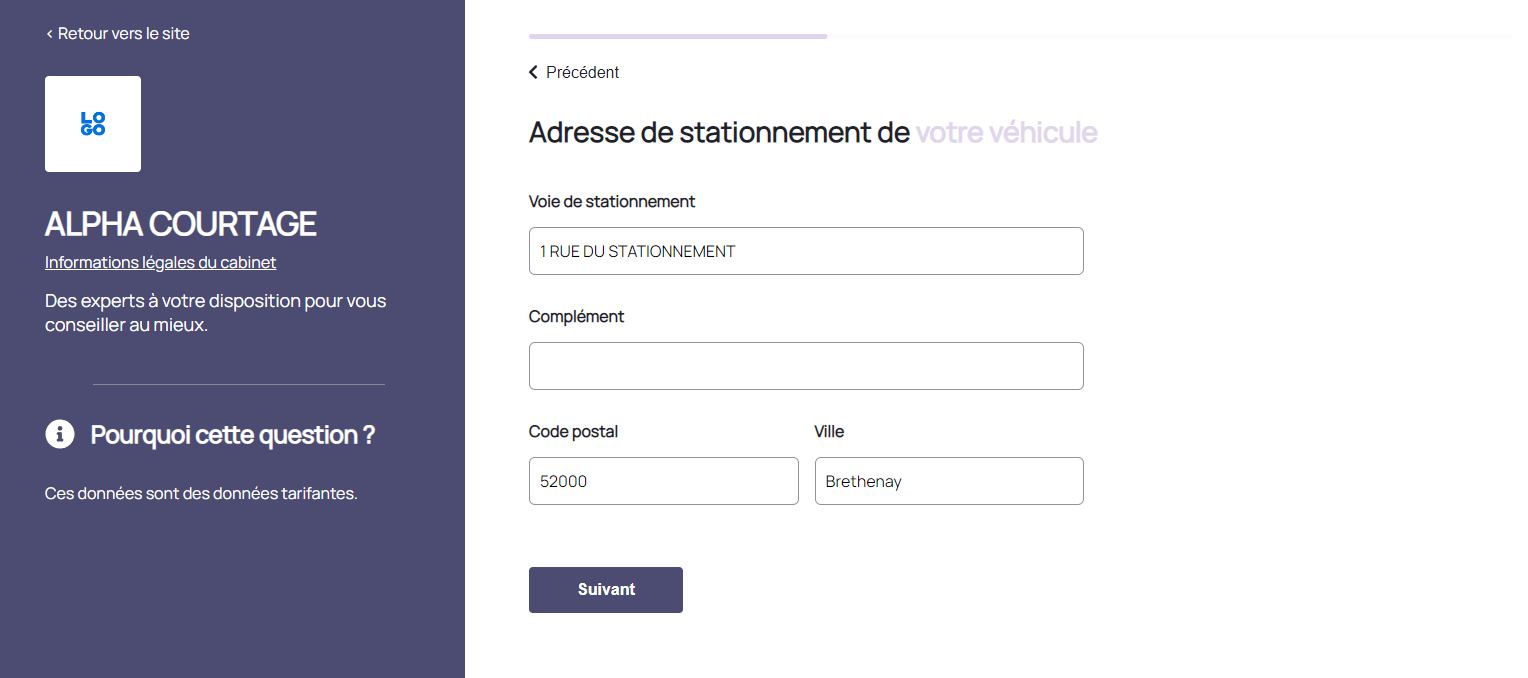Click the "Ville" field showing Brethenay
This screenshot has height=678, width=1528.
(x=948, y=481)
